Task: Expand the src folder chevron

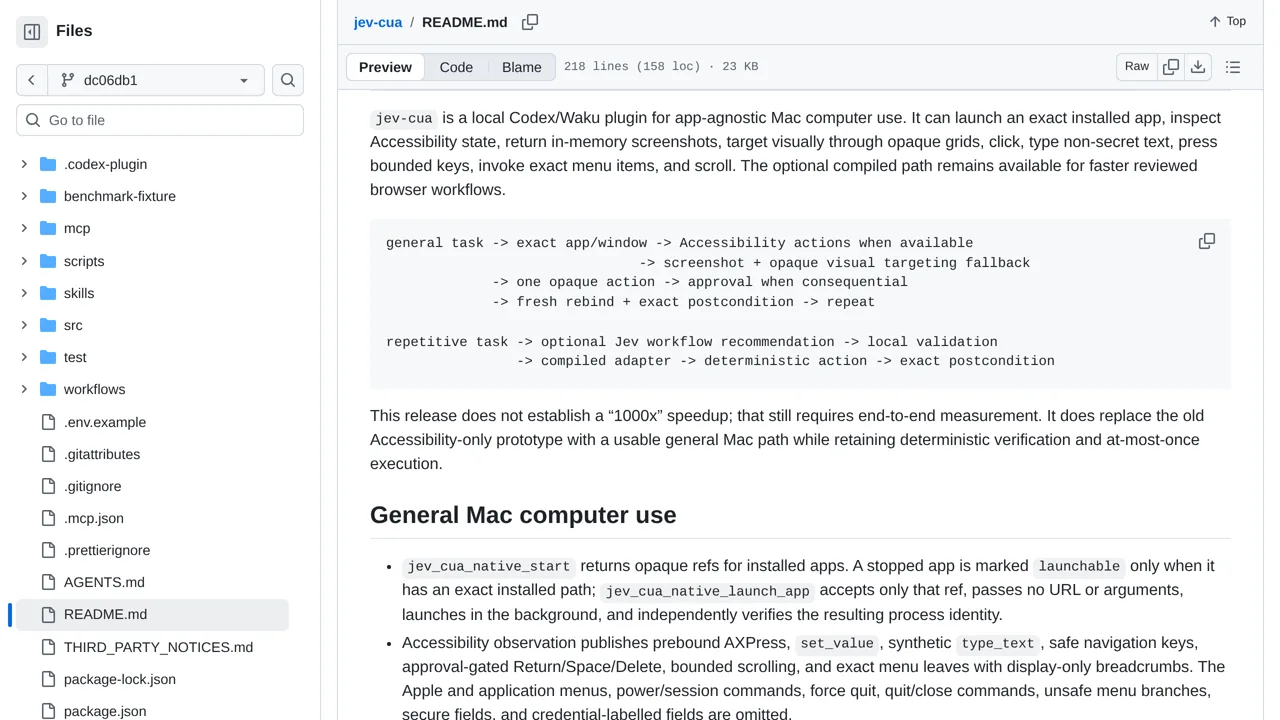Action: click(x=24, y=325)
